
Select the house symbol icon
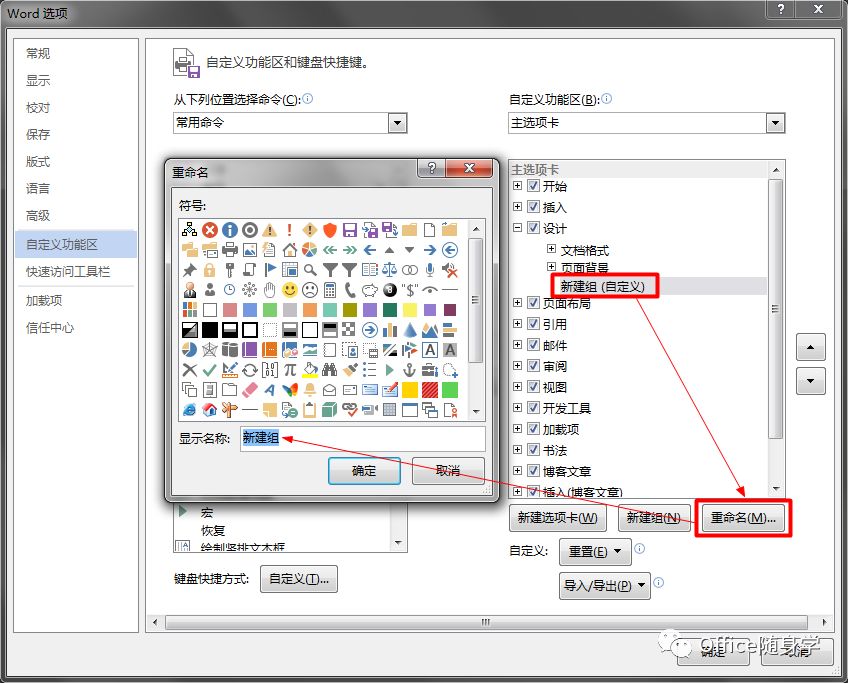(x=289, y=250)
